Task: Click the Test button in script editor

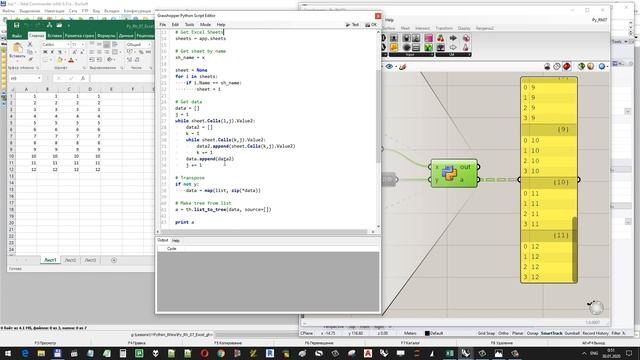Action: [x=352, y=24]
